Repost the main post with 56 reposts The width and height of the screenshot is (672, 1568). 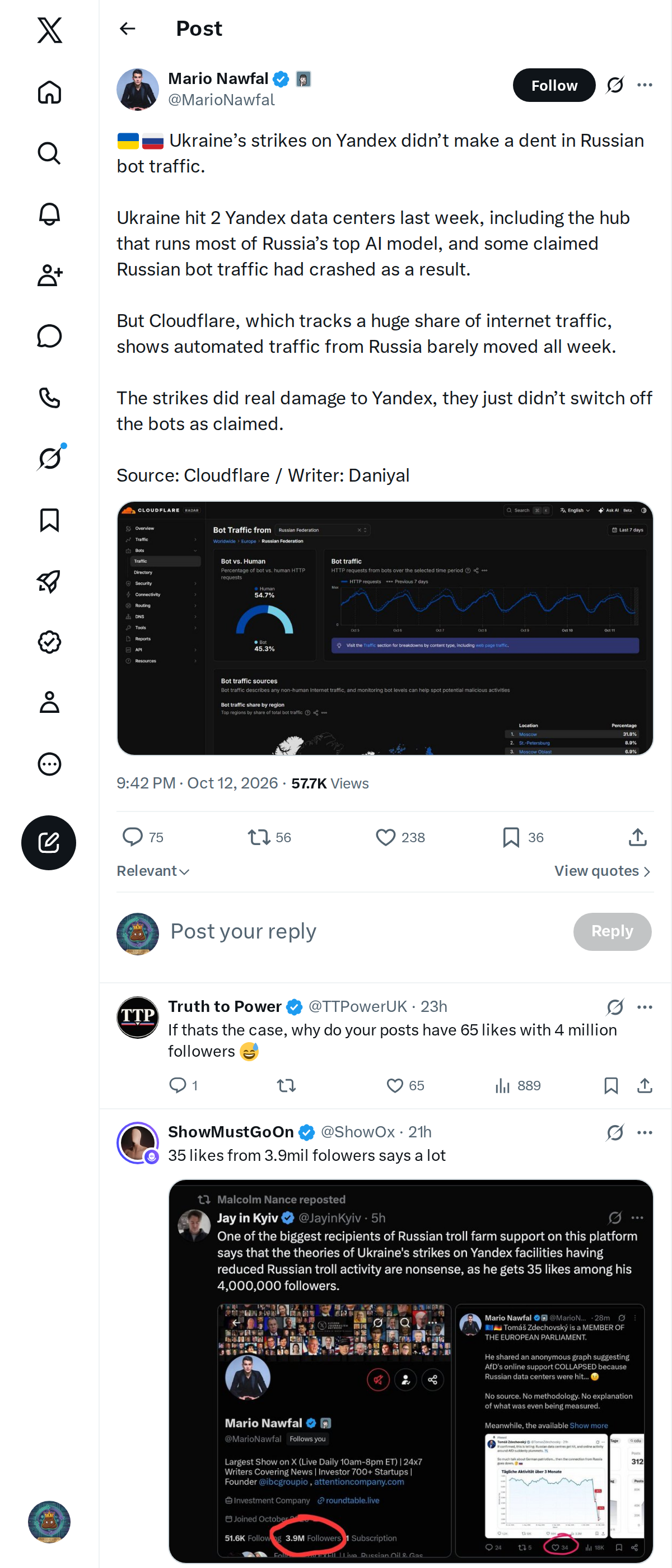pos(270,838)
